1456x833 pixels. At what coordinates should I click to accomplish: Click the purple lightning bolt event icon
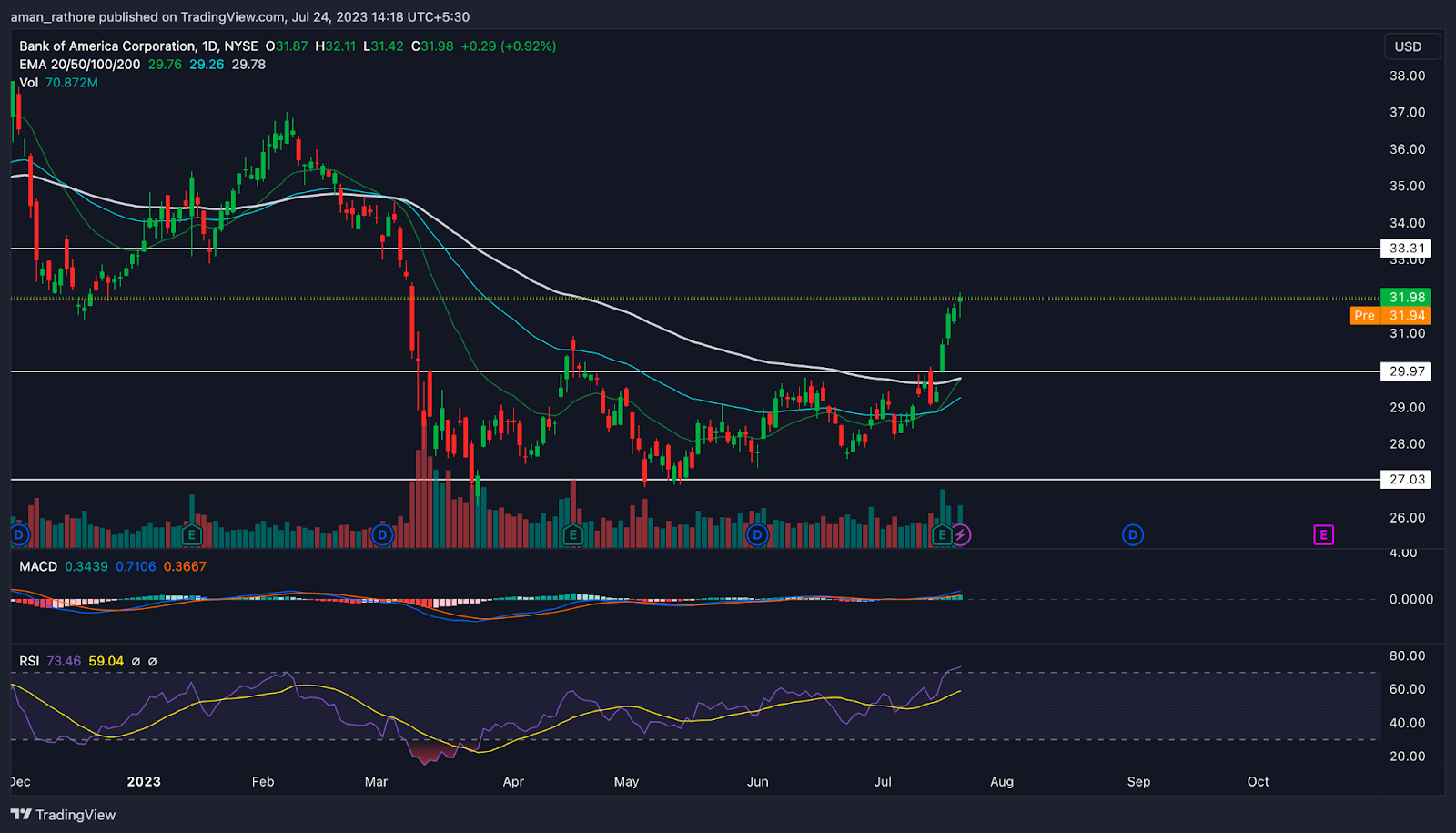[961, 534]
